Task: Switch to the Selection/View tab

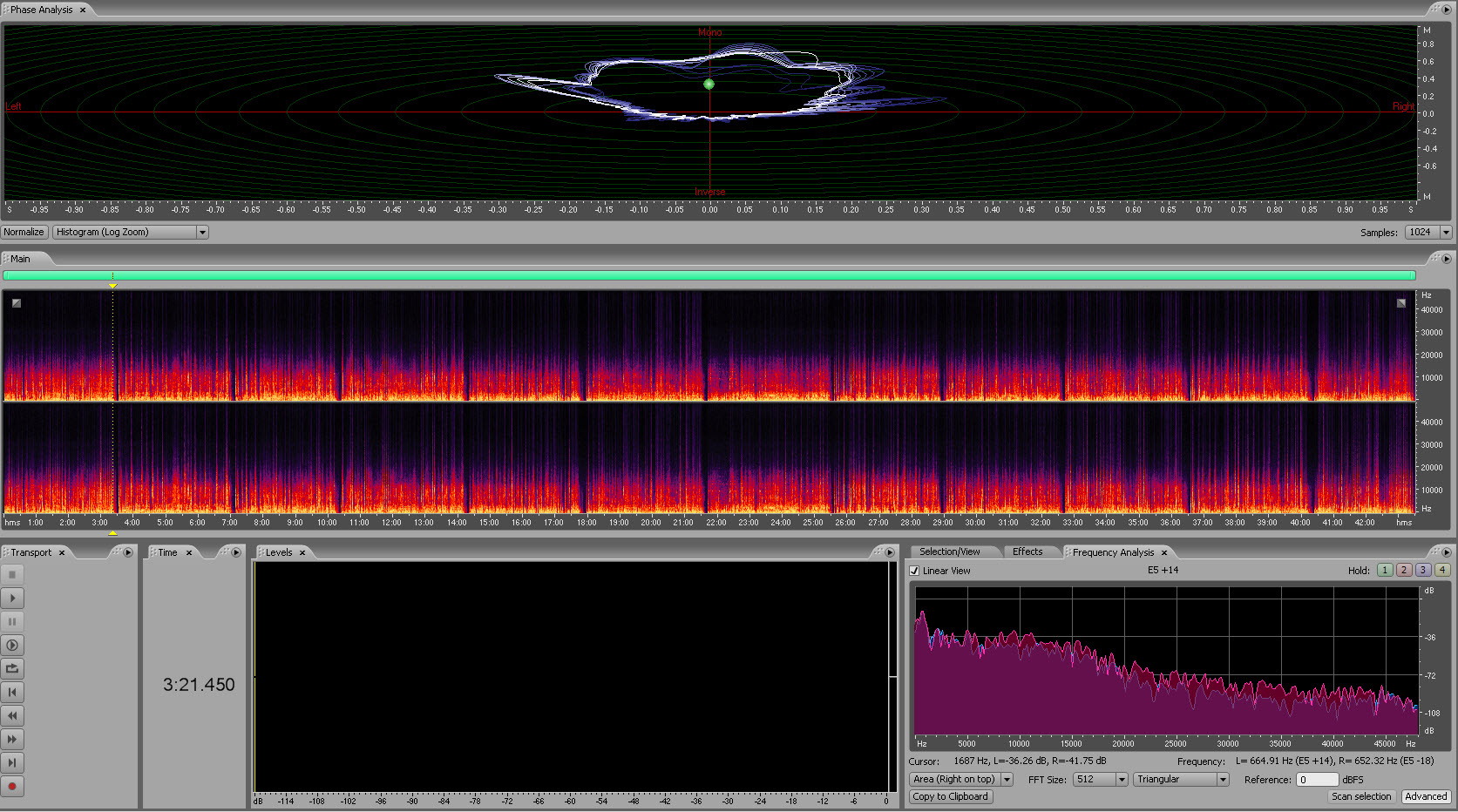Action: point(949,552)
